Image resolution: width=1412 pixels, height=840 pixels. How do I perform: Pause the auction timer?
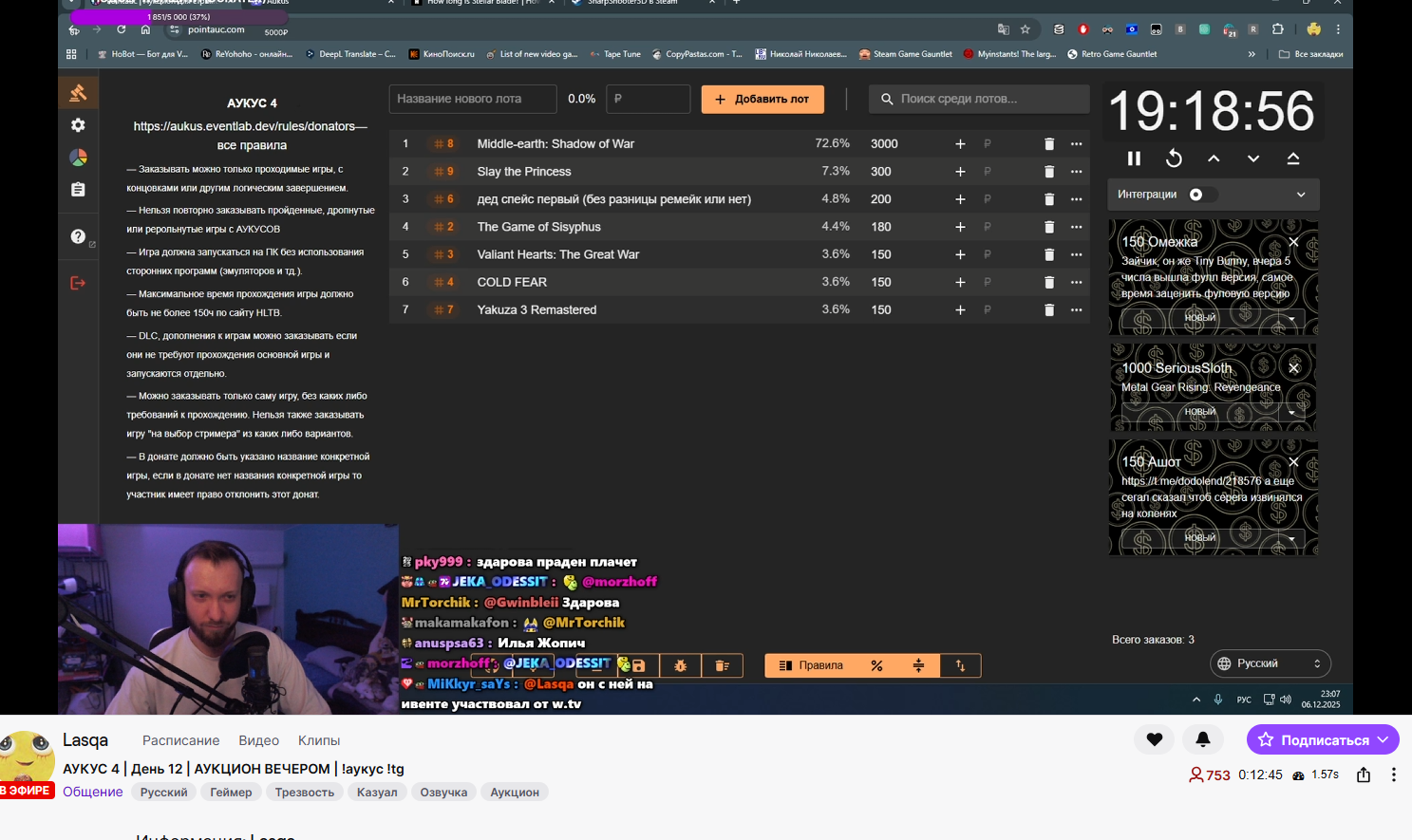[x=1134, y=159]
